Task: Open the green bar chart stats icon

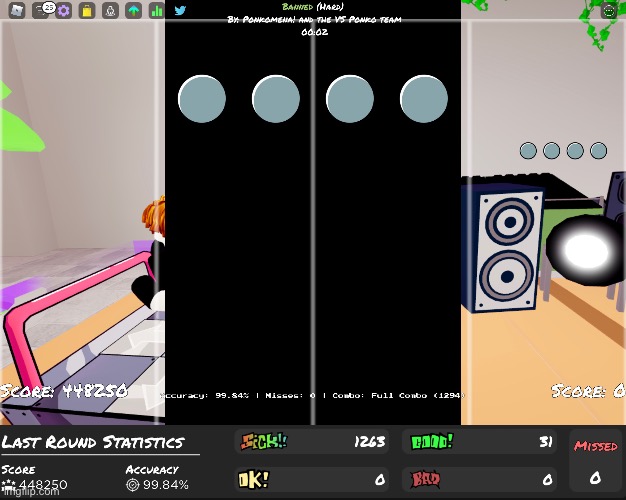Action: point(157,10)
